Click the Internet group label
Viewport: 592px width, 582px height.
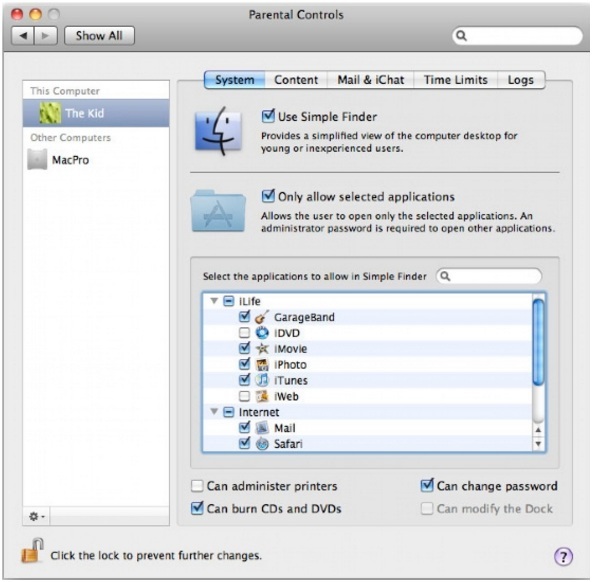click(259, 412)
